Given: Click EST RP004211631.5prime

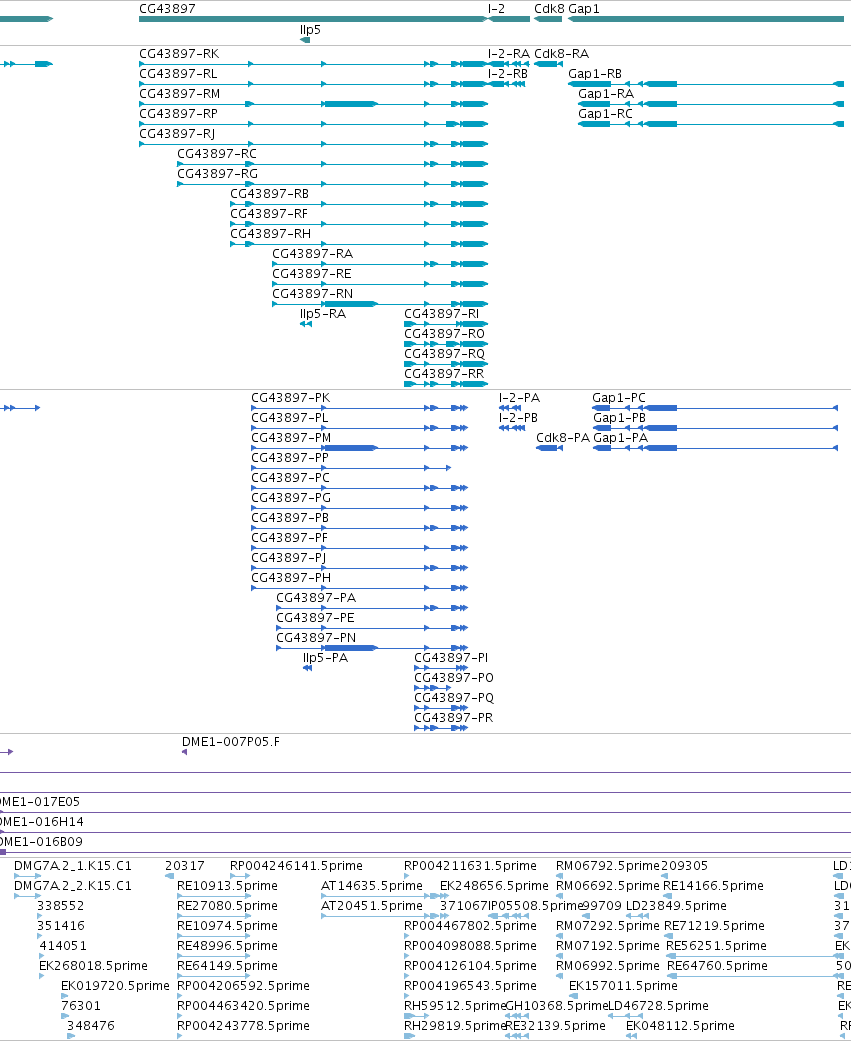Looking at the screenshot, I should (x=470, y=866).
